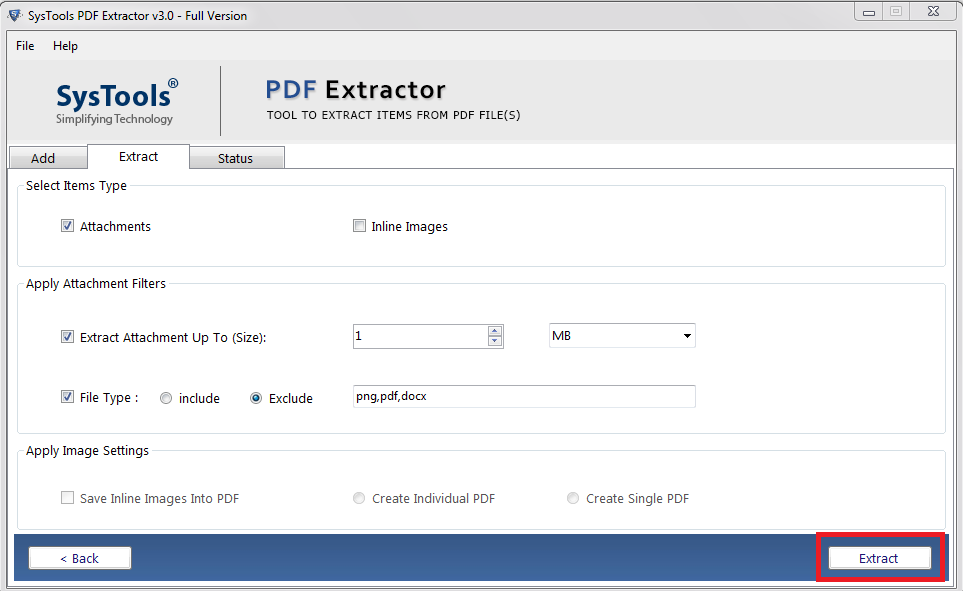Decrease attachment size with down arrow

[495, 341]
